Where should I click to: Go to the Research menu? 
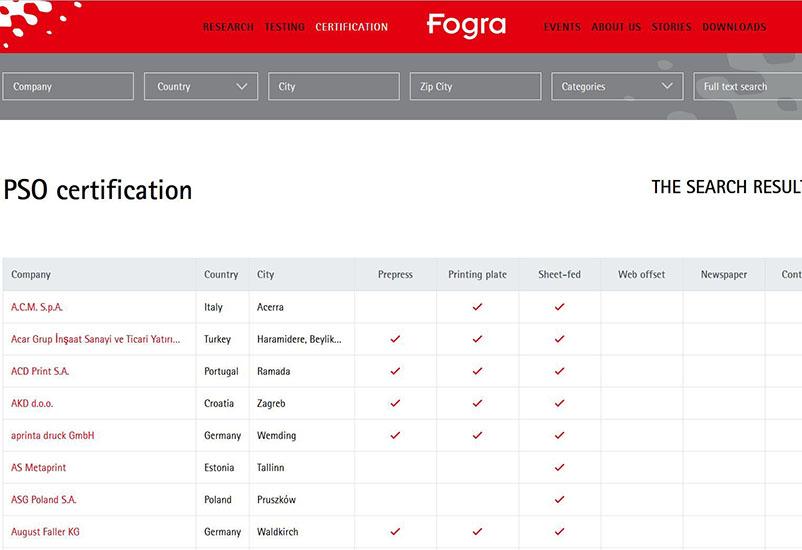pos(228,27)
